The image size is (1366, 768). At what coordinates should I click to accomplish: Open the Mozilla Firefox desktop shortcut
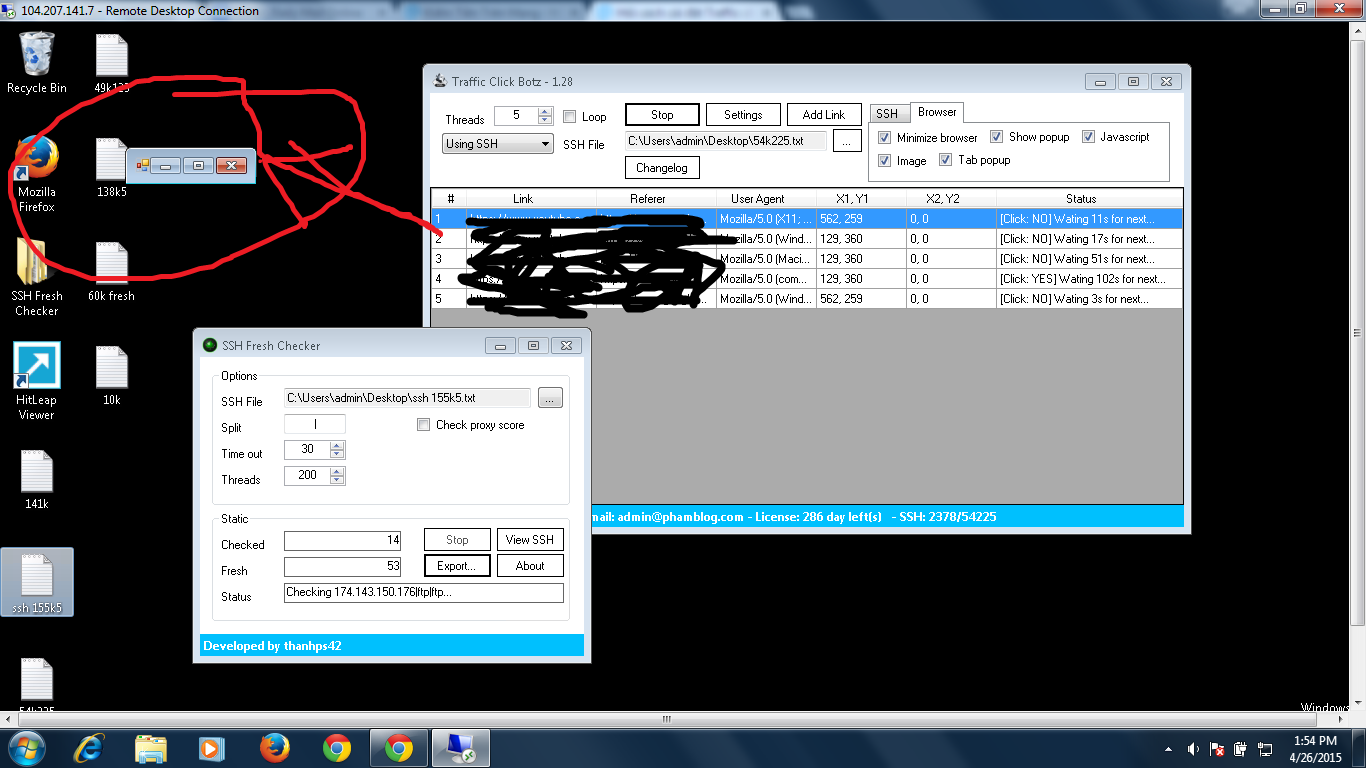pos(37,173)
